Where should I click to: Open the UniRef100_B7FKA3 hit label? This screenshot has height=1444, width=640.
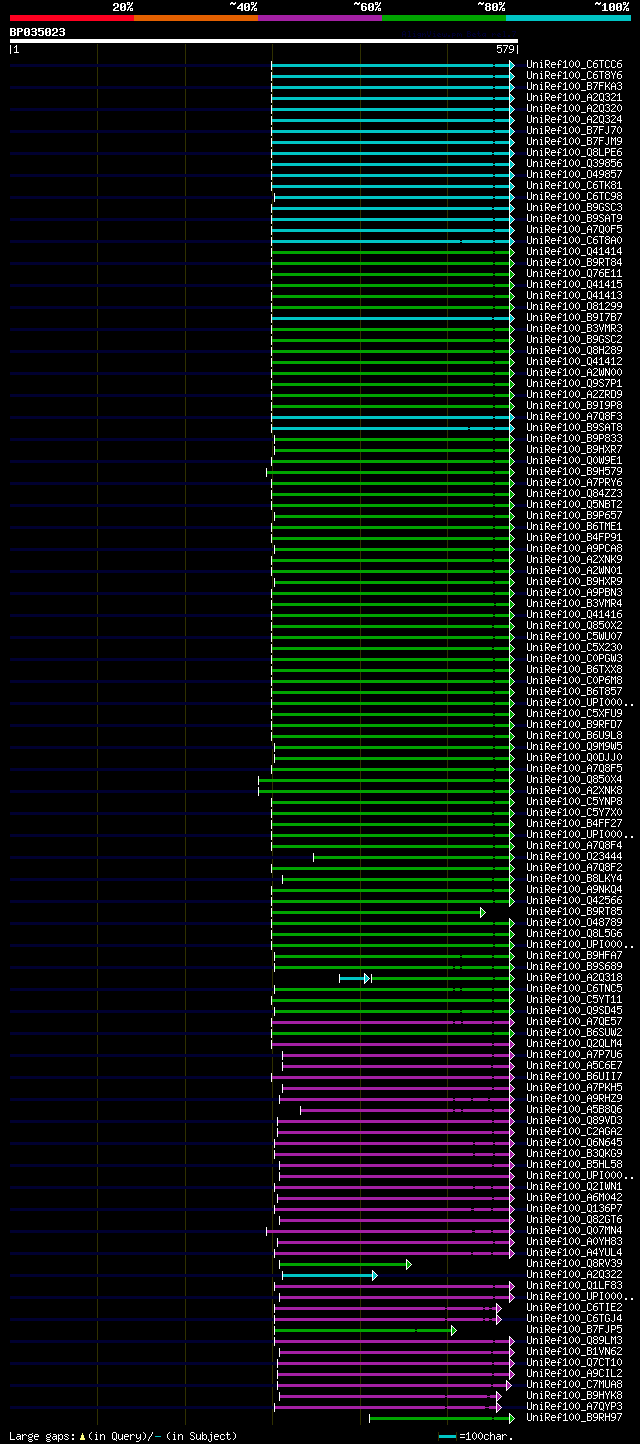(573, 87)
